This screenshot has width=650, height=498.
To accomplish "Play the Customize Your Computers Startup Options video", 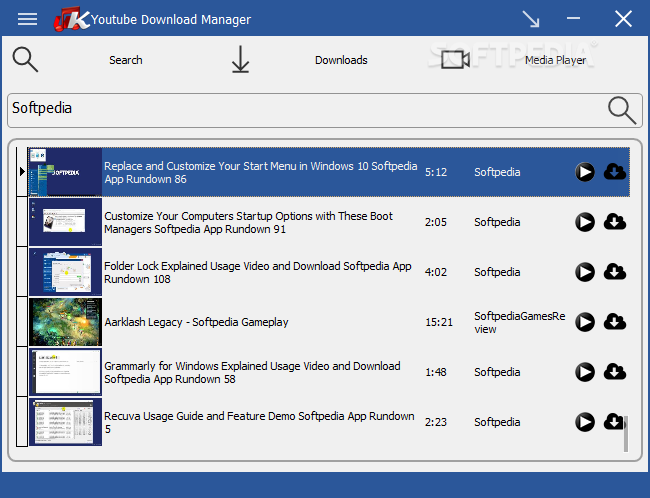I will 585,222.
